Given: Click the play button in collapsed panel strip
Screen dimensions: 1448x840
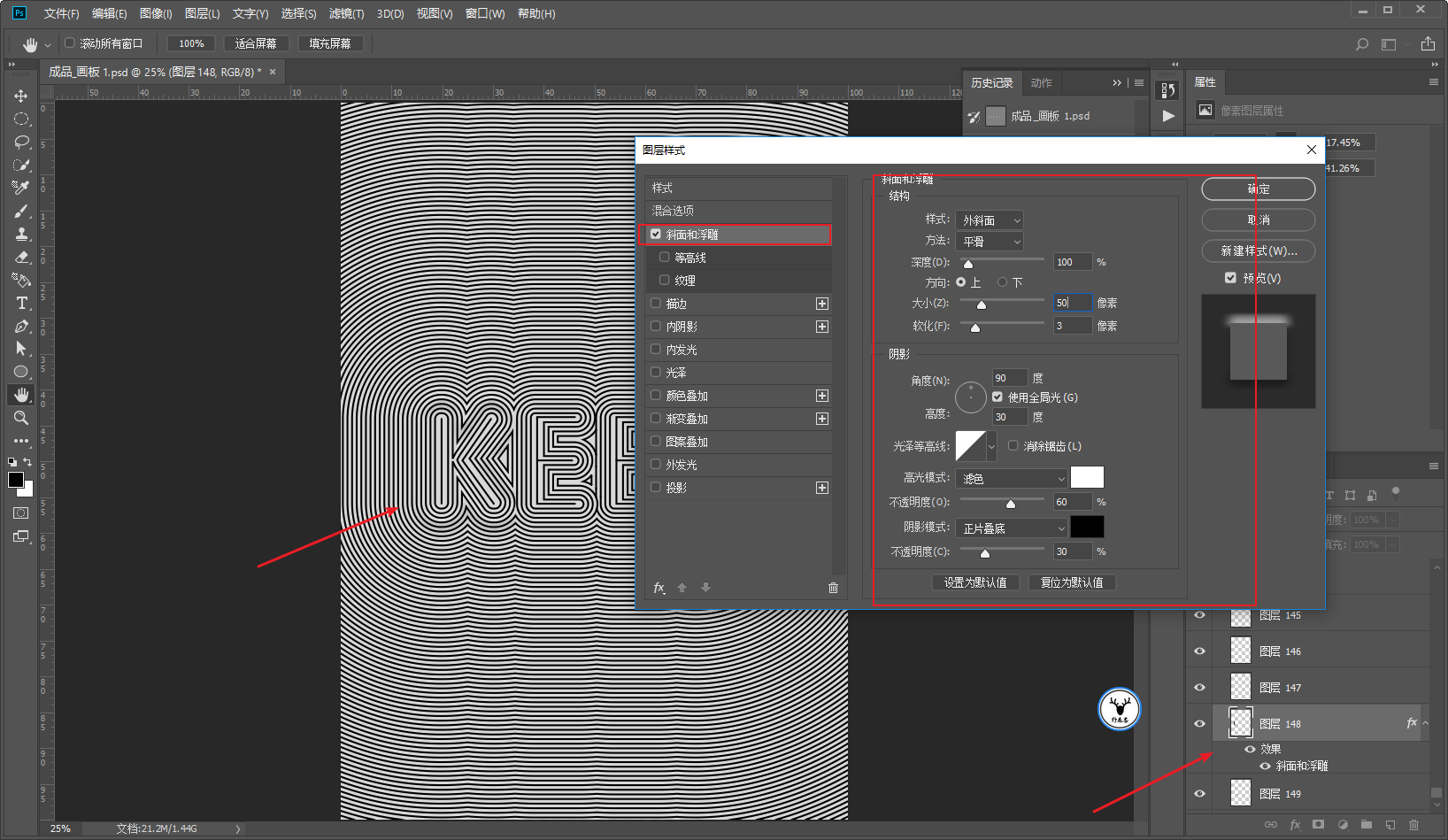Looking at the screenshot, I should pos(1168,116).
